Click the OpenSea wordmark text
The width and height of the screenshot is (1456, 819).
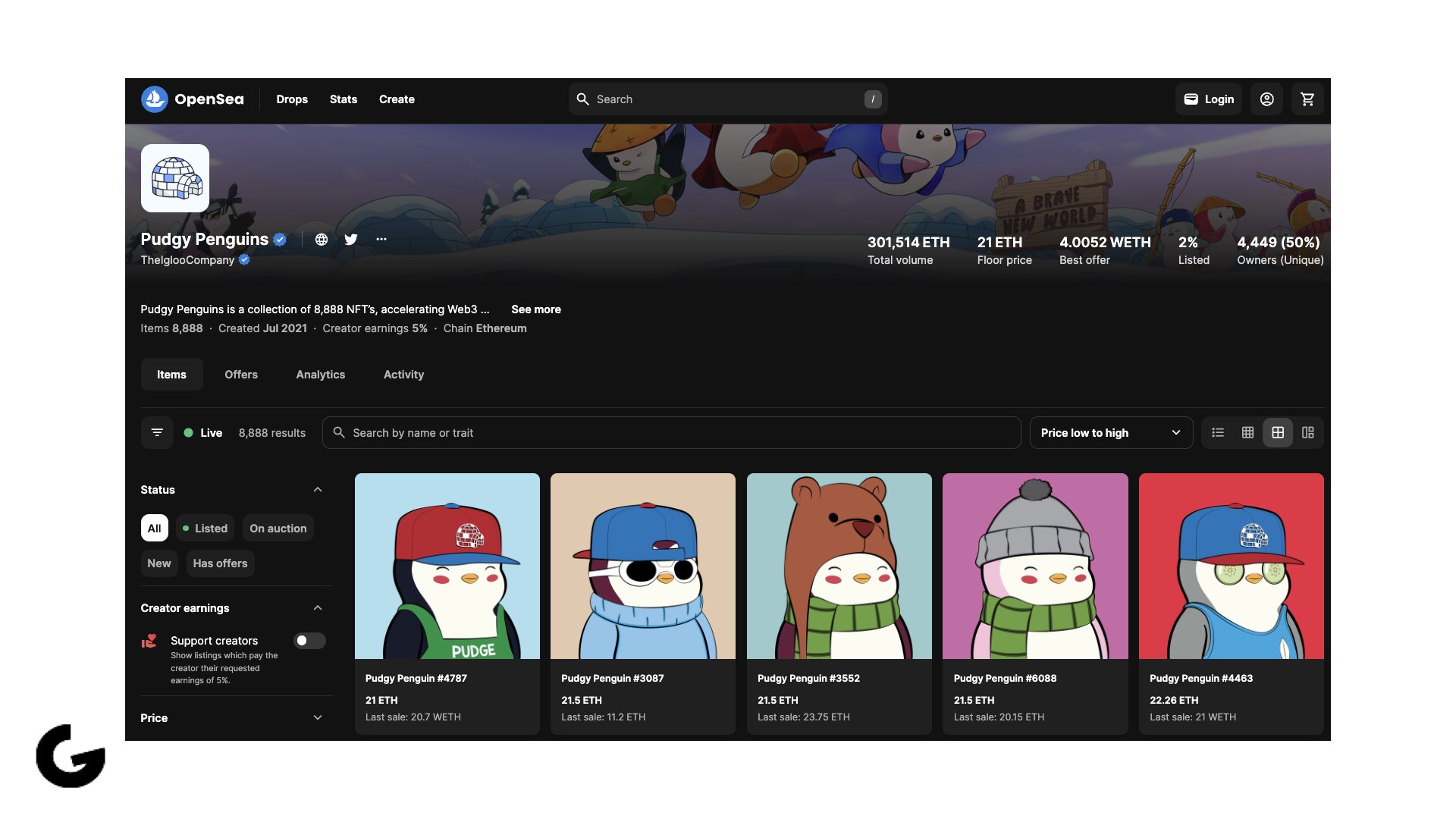click(x=209, y=99)
